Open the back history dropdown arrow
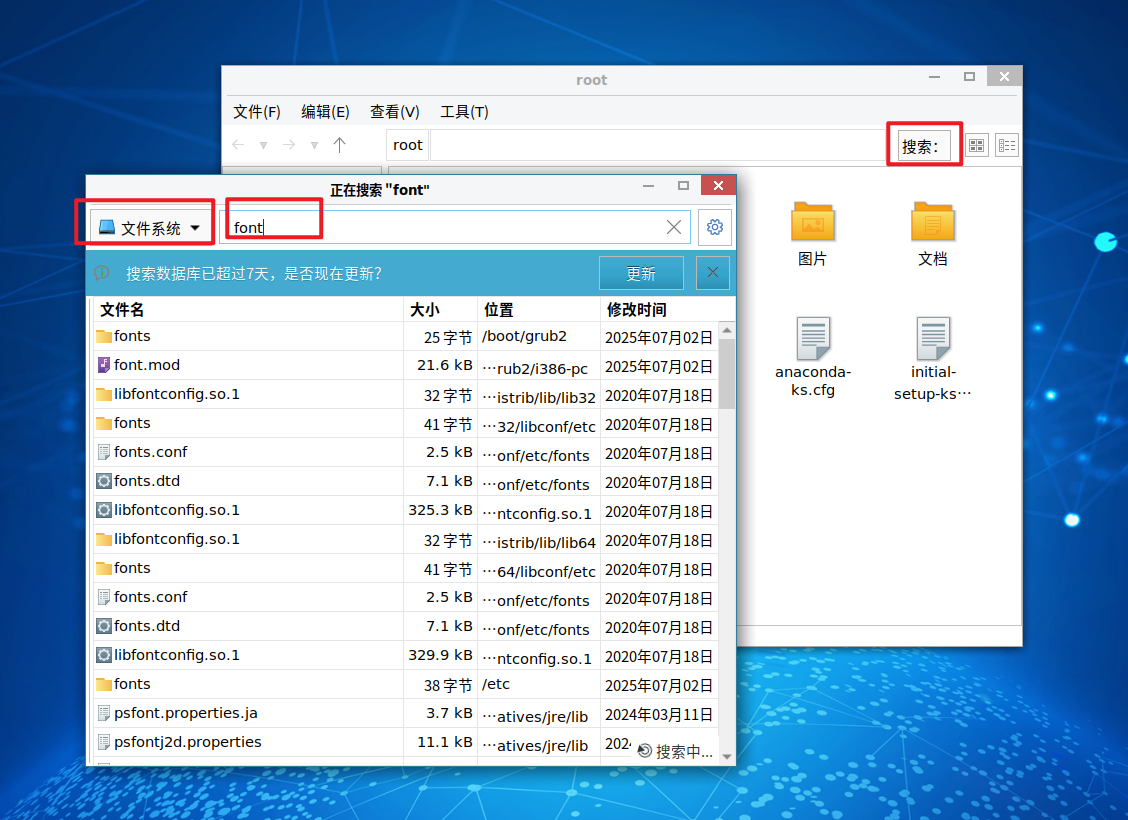Screen dimensions: 1128x820 (x=263, y=145)
